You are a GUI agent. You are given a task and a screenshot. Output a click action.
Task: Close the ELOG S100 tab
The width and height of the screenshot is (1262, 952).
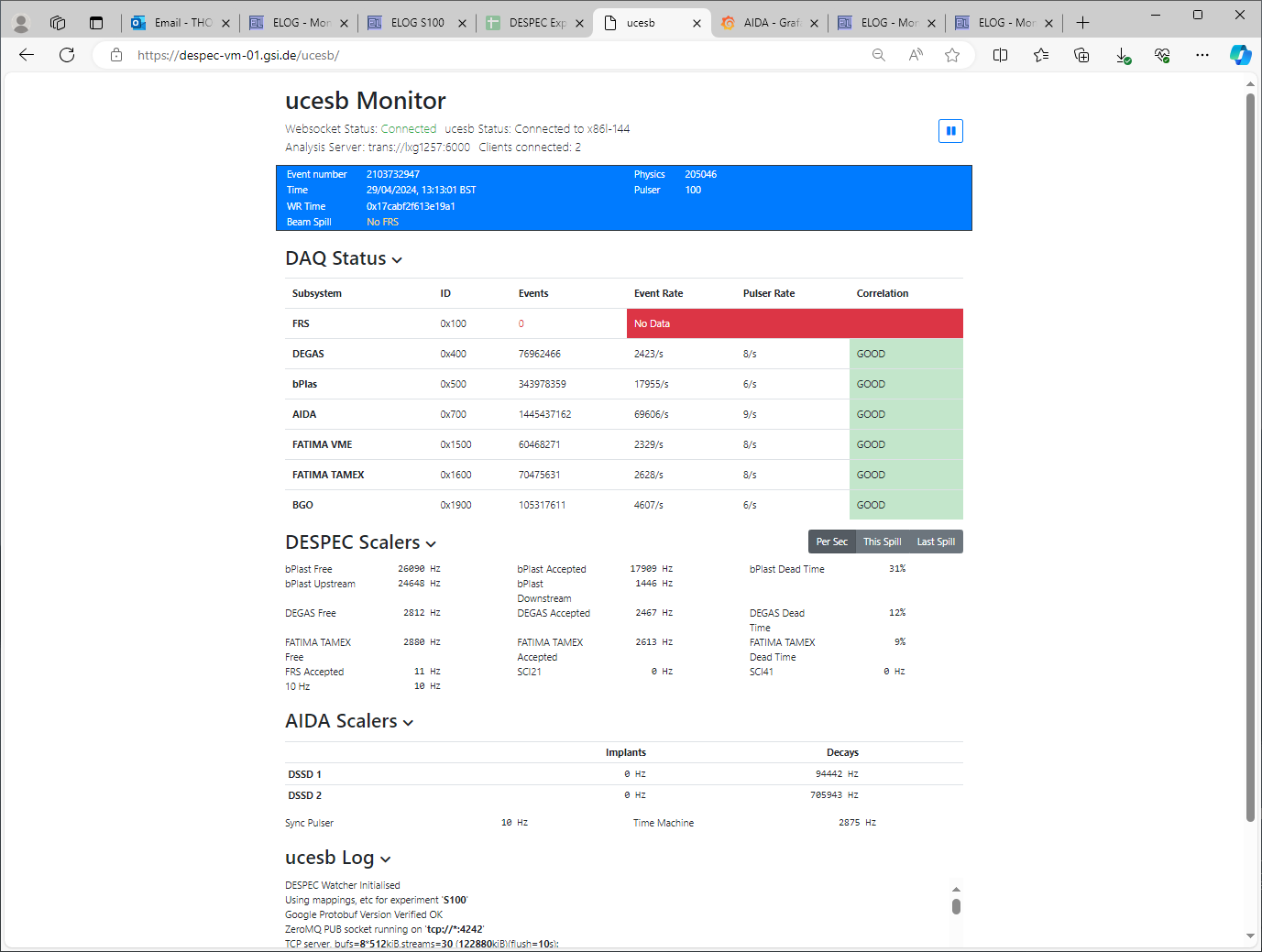click(x=462, y=23)
